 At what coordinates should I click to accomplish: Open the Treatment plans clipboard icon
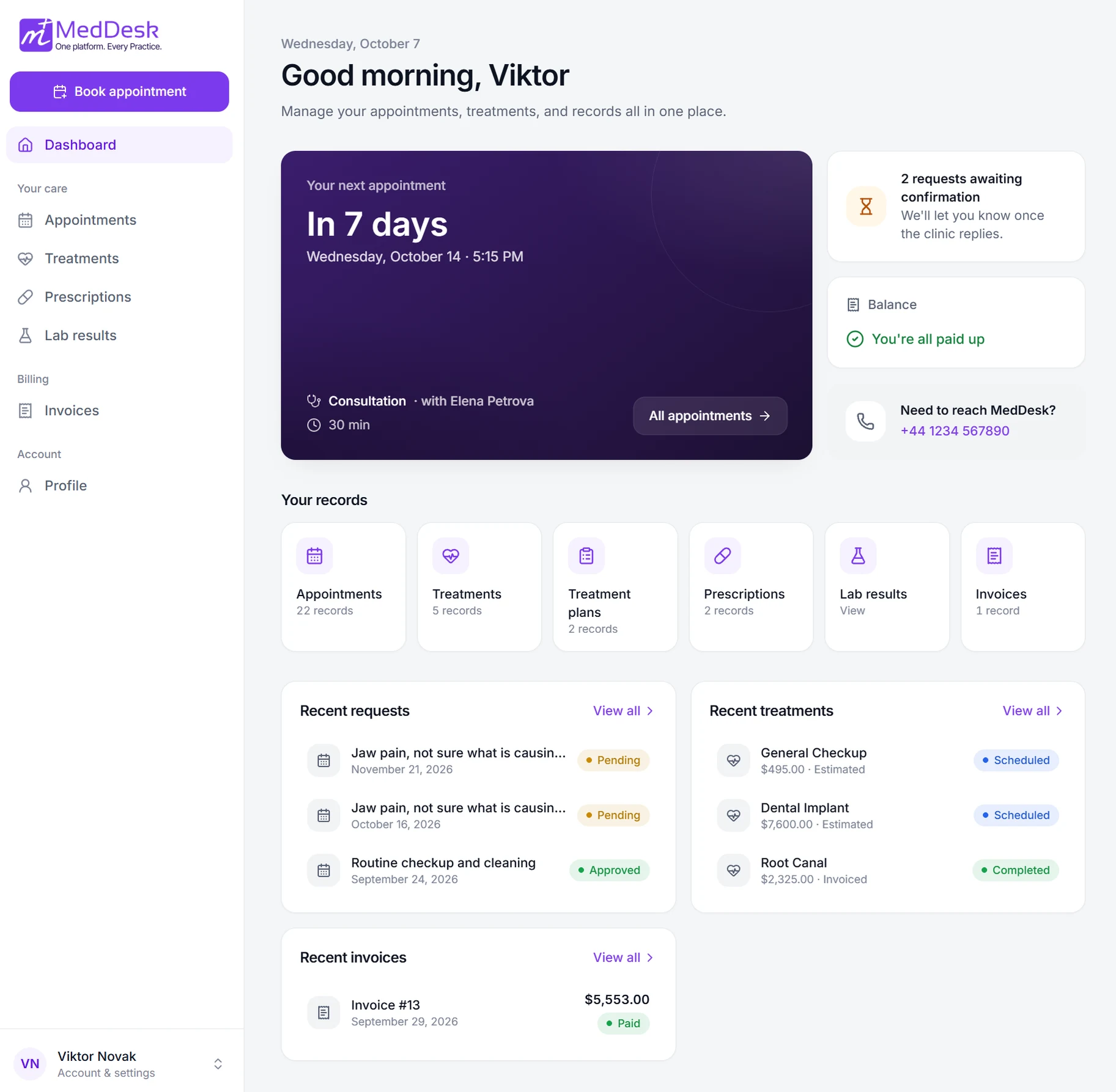(x=586, y=556)
